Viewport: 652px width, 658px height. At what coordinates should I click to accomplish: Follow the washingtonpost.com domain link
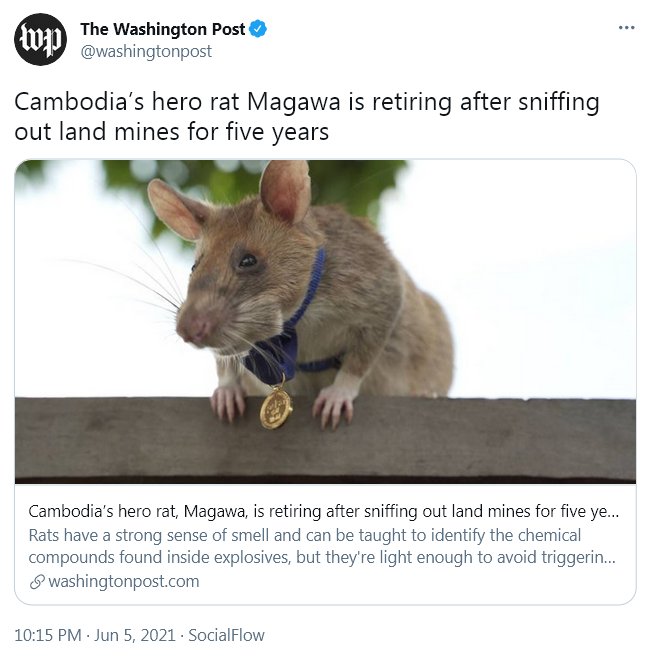click(124, 582)
